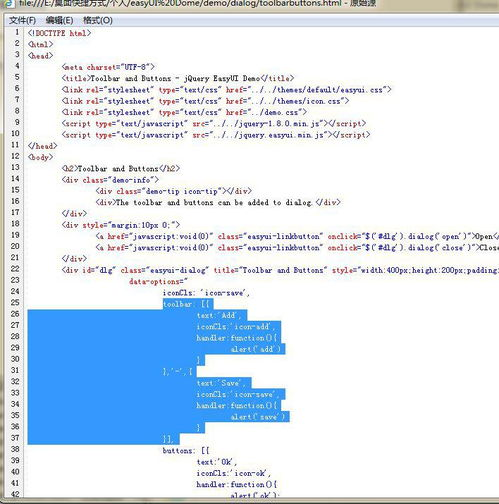The width and height of the screenshot is (499, 504).
Task: Click the data-options= attribute line
Action: 158,281
